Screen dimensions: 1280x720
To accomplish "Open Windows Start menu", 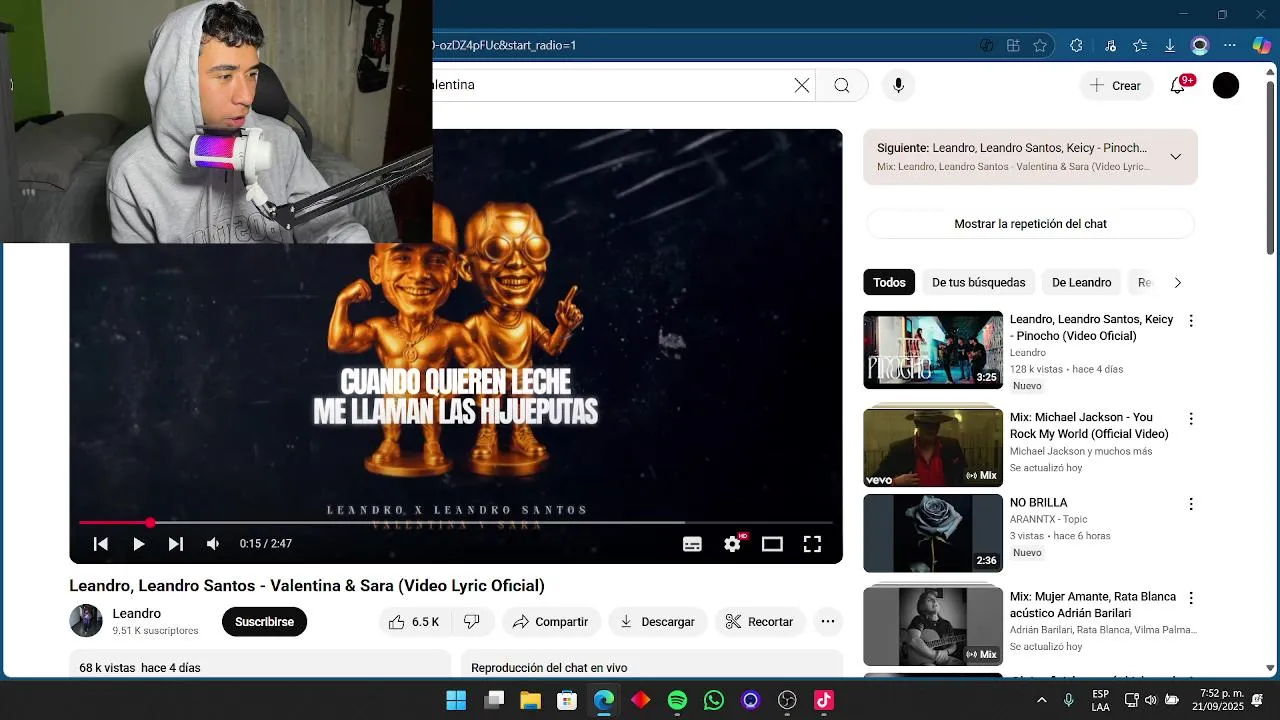I will [x=456, y=700].
